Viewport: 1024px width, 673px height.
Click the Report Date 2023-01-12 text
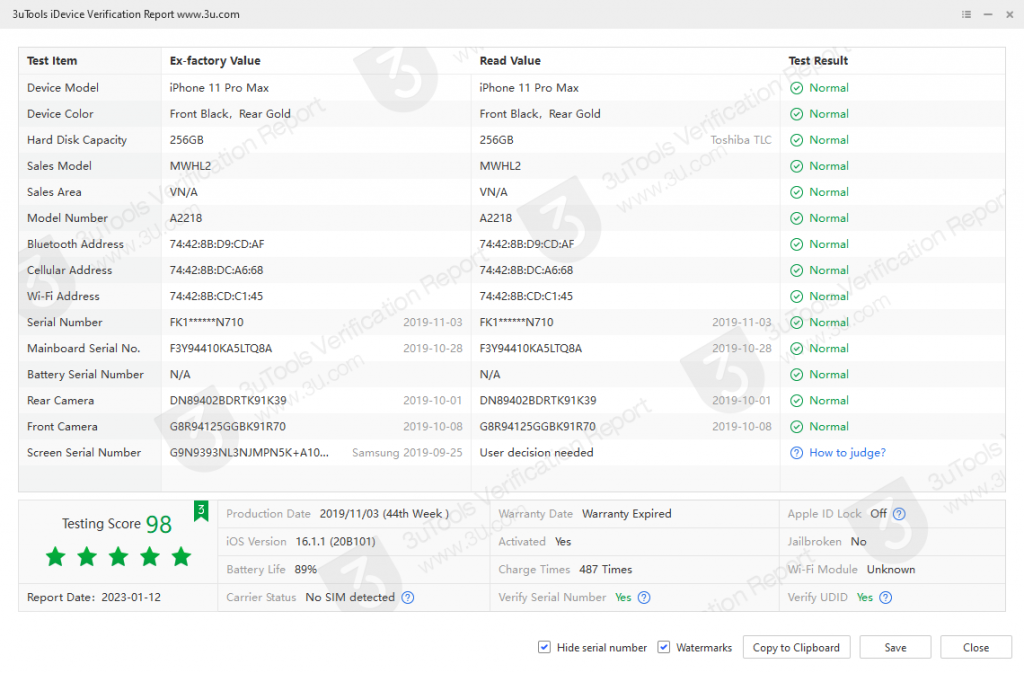point(93,597)
